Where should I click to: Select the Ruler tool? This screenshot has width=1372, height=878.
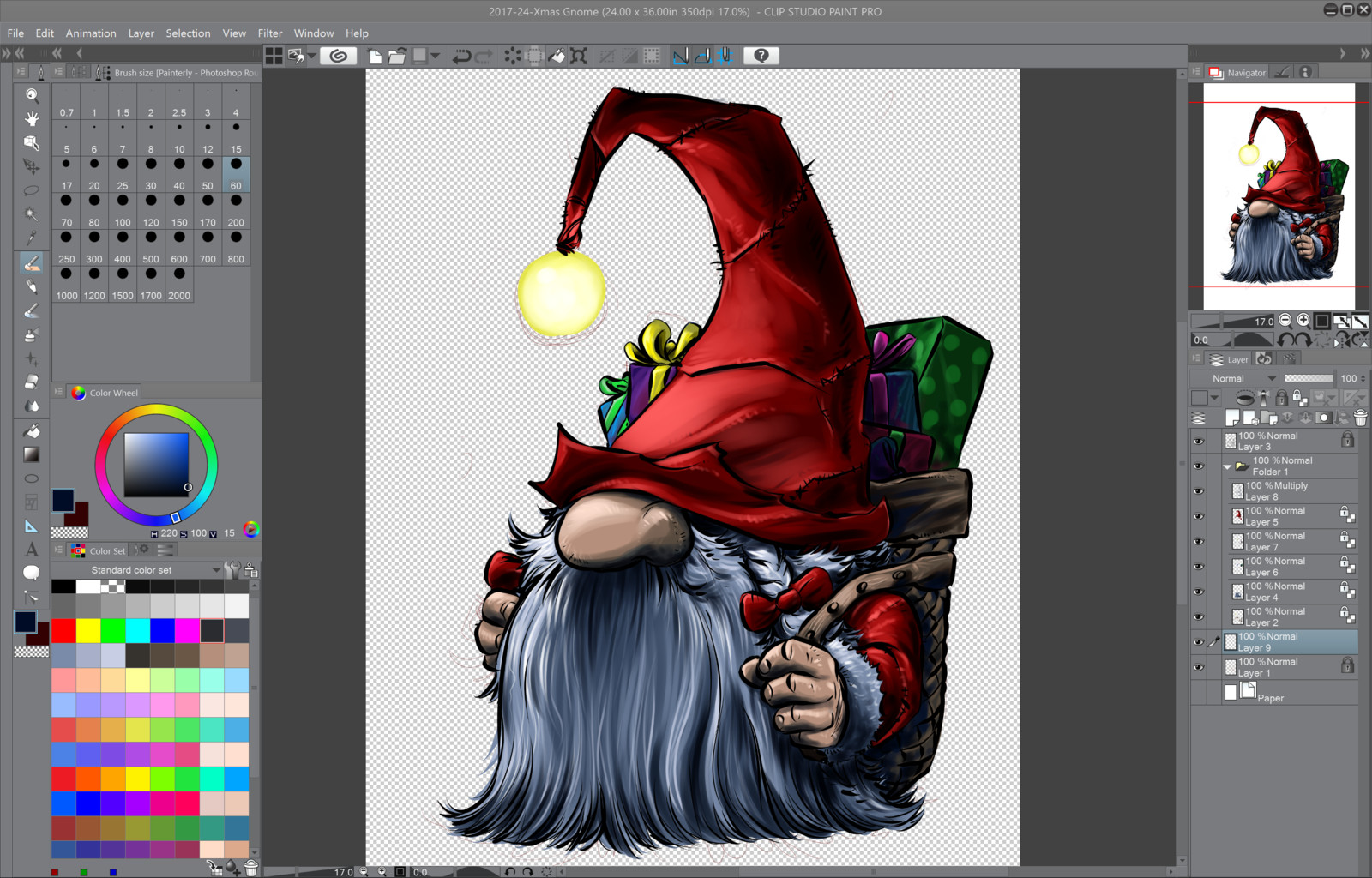click(32, 526)
